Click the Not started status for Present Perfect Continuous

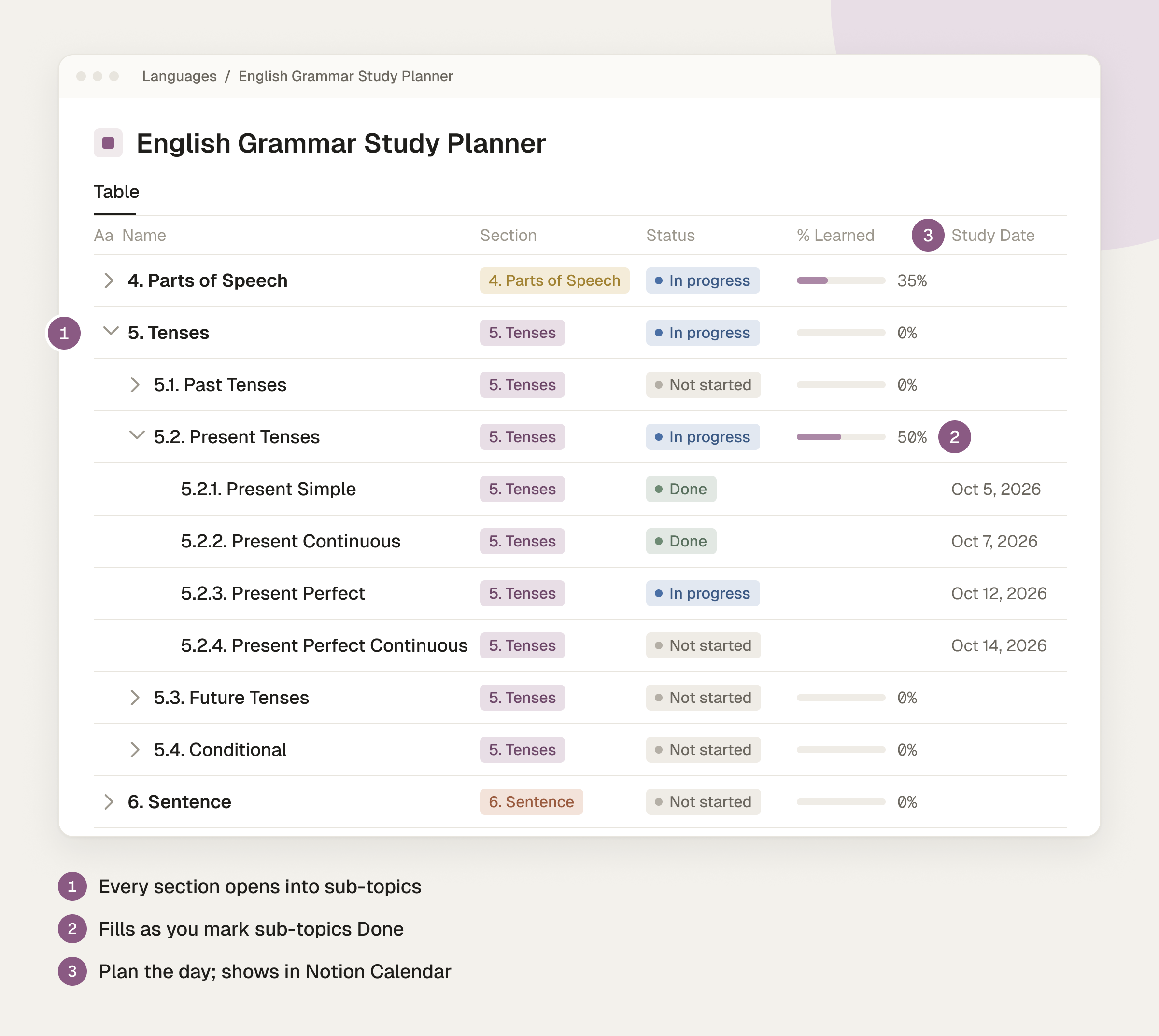[704, 645]
